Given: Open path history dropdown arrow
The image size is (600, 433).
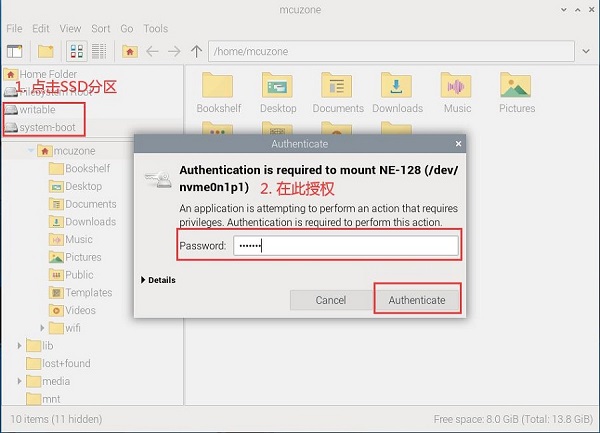Looking at the screenshot, I should click(x=586, y=51).
